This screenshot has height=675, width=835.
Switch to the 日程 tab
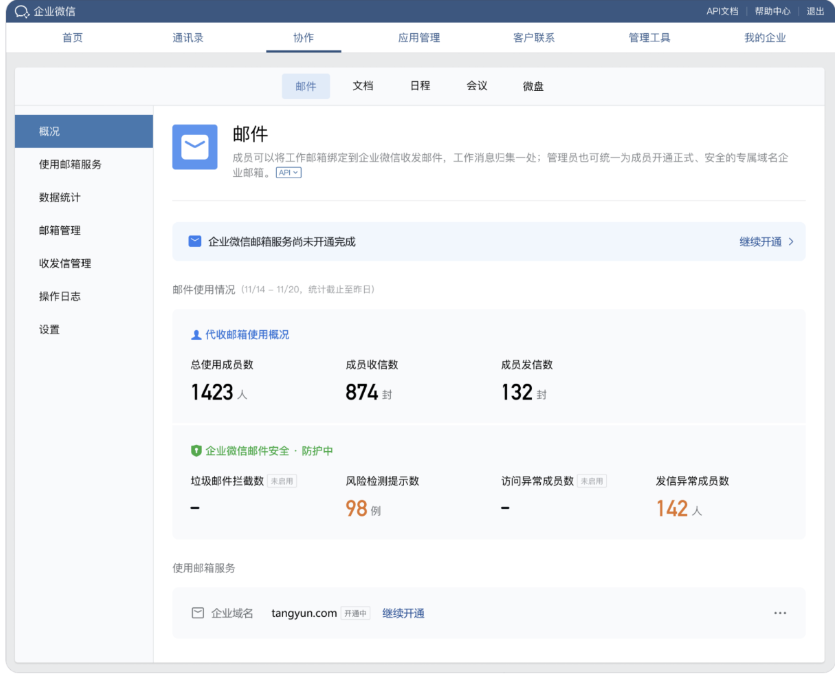(419, 86)
